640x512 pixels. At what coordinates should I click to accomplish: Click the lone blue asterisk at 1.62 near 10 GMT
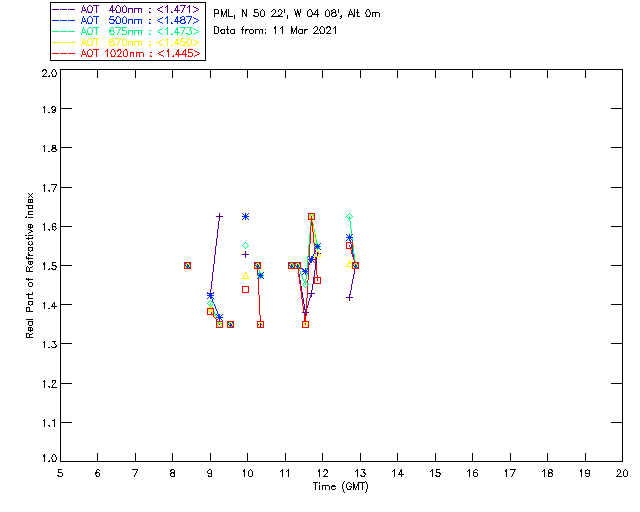pos(245,216)
